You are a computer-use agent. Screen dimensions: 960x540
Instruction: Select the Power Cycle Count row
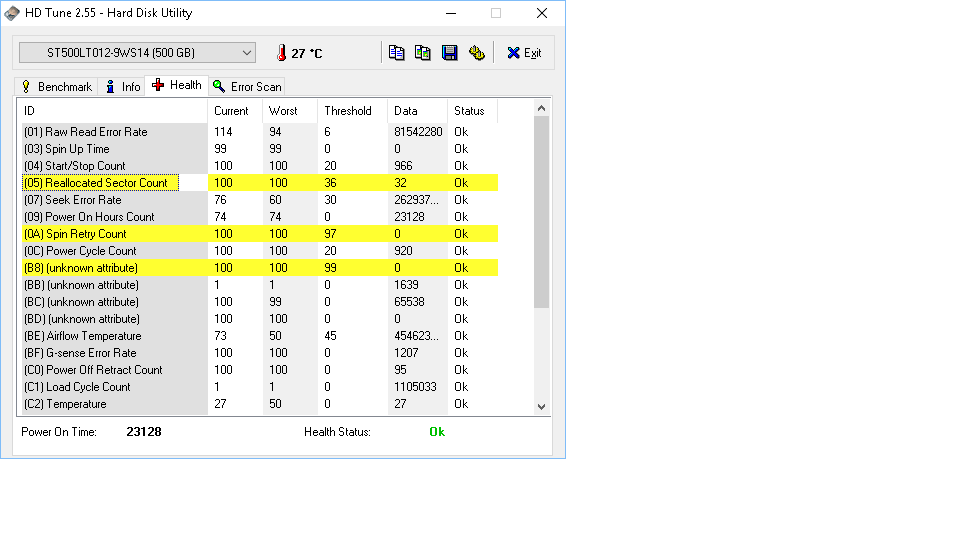click(x=260, y=251)
